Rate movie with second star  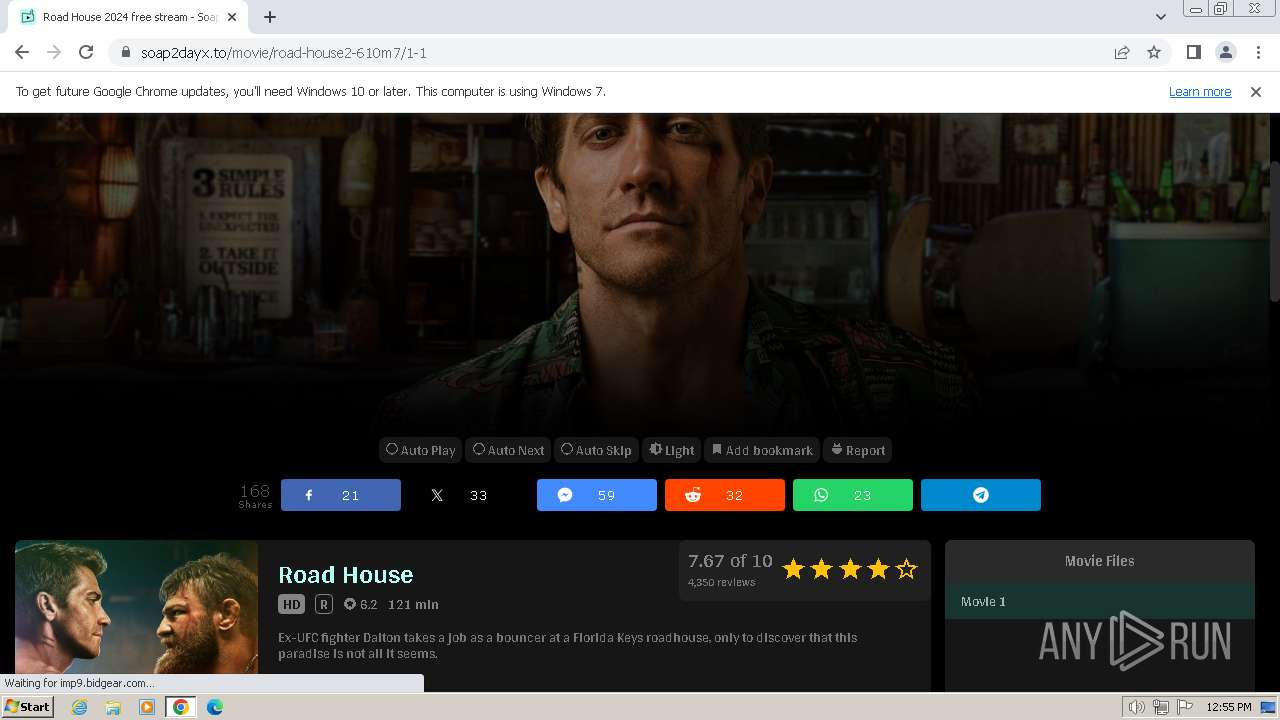click(821, 569)
